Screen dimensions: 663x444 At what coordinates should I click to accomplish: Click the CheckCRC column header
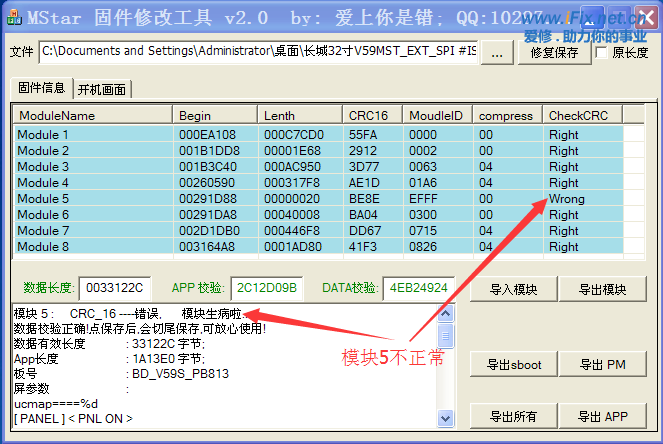583,115
